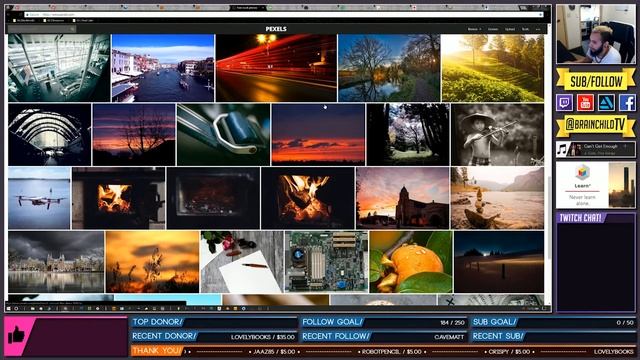Viewport: 640px width, 360px height.
Task: Open the red light trails night photo
Action: tap(276, 68)
